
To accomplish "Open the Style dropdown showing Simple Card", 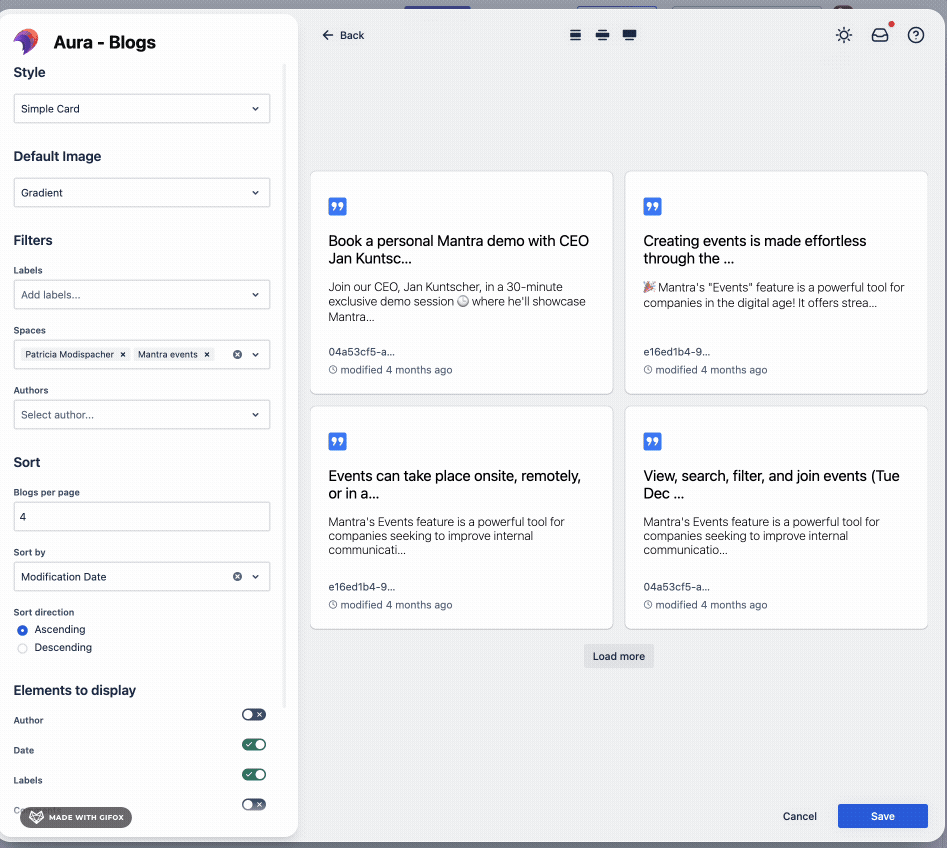I will [142, 109].
